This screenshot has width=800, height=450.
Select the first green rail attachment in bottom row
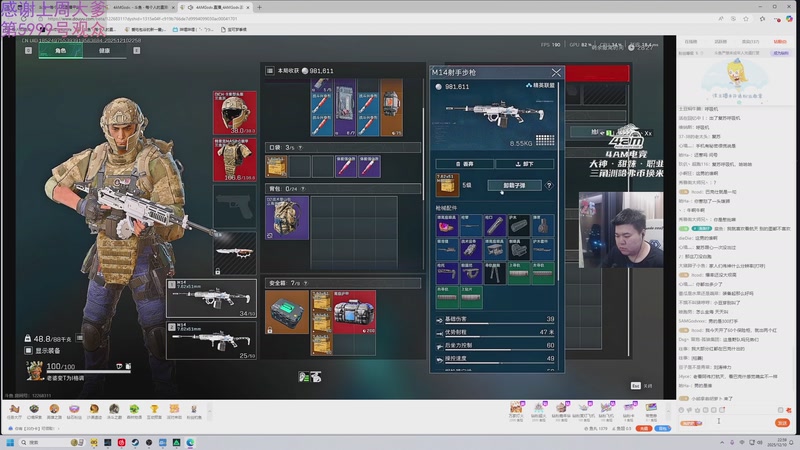click(446, 297)
